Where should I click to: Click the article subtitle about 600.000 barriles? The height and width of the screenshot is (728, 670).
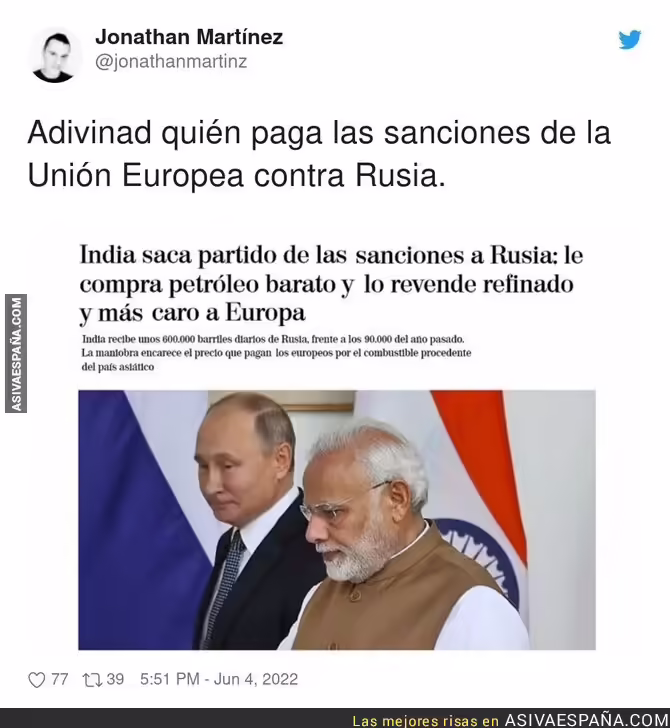coord(276,353)
